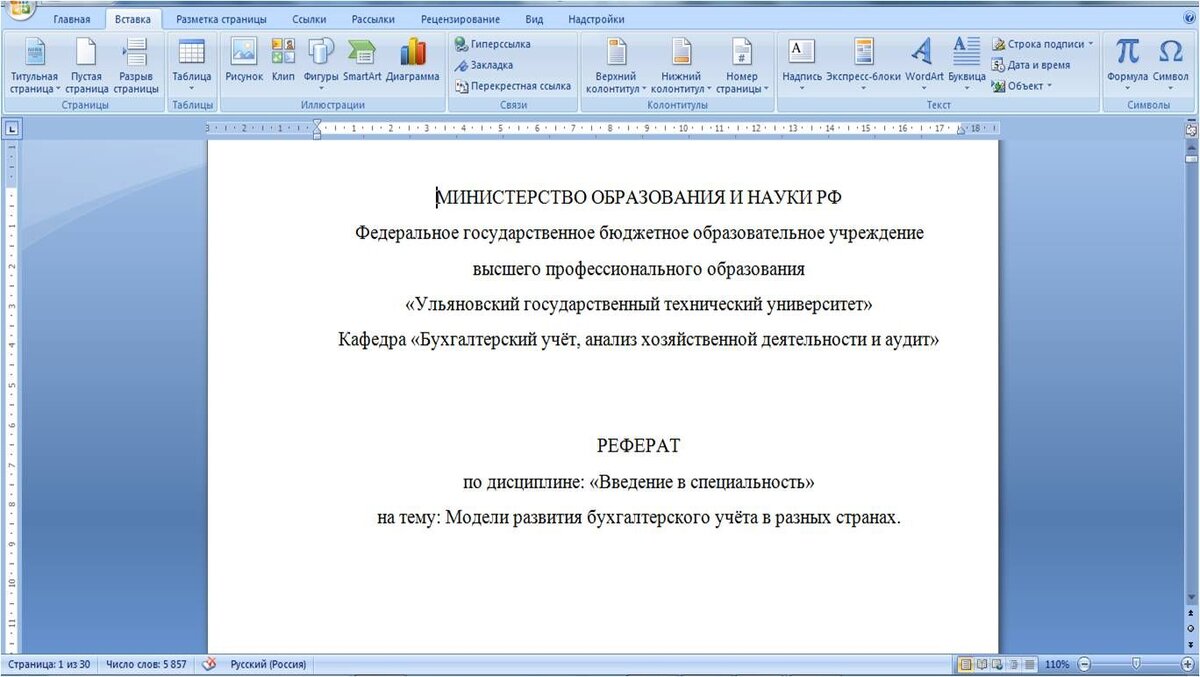Open the Рецензирование tab
Screen dimensions: 1200x677
461,19
